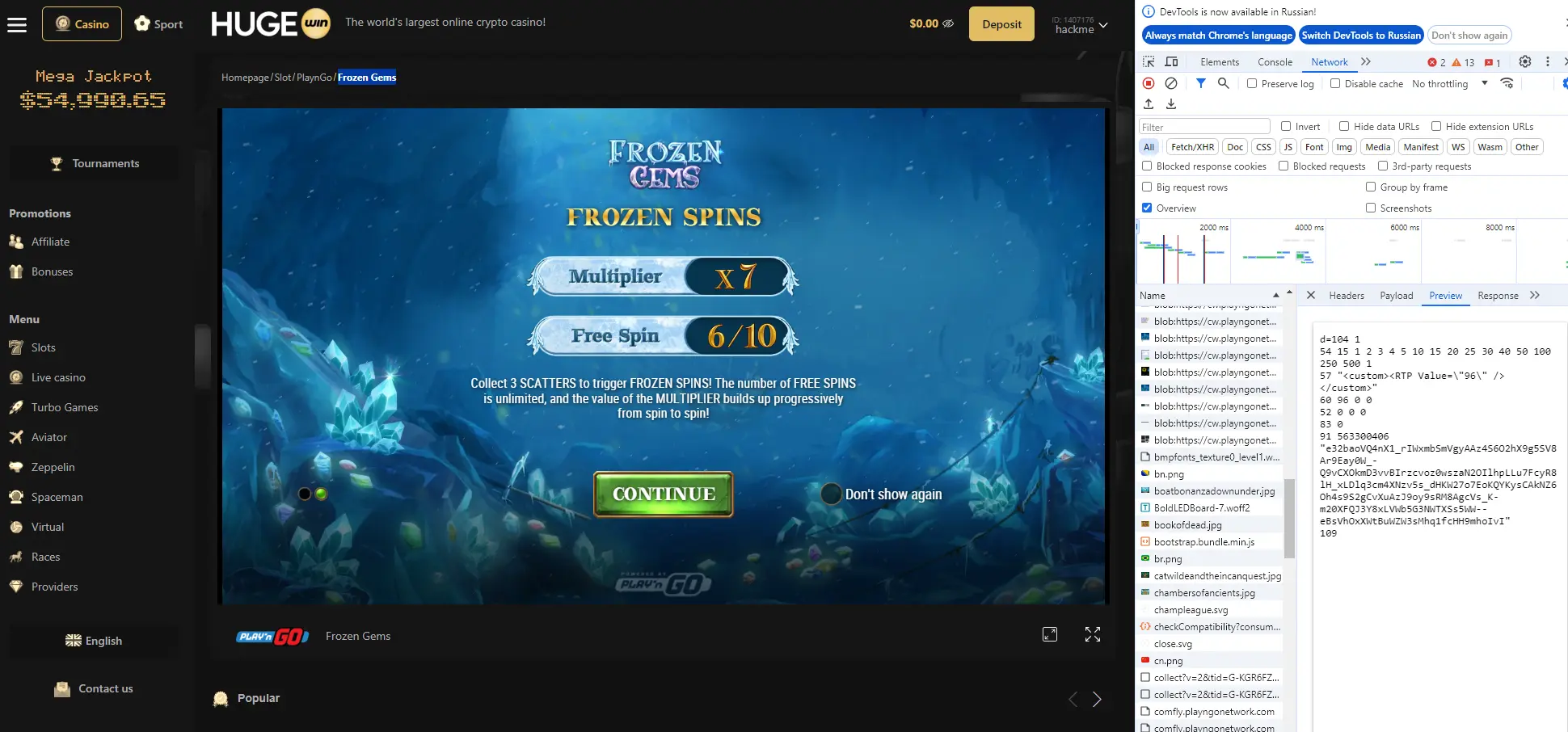Previous Popular games arrow
Image resolution: width=1568 pixels, height=732 pixels.
[1073, 699]
